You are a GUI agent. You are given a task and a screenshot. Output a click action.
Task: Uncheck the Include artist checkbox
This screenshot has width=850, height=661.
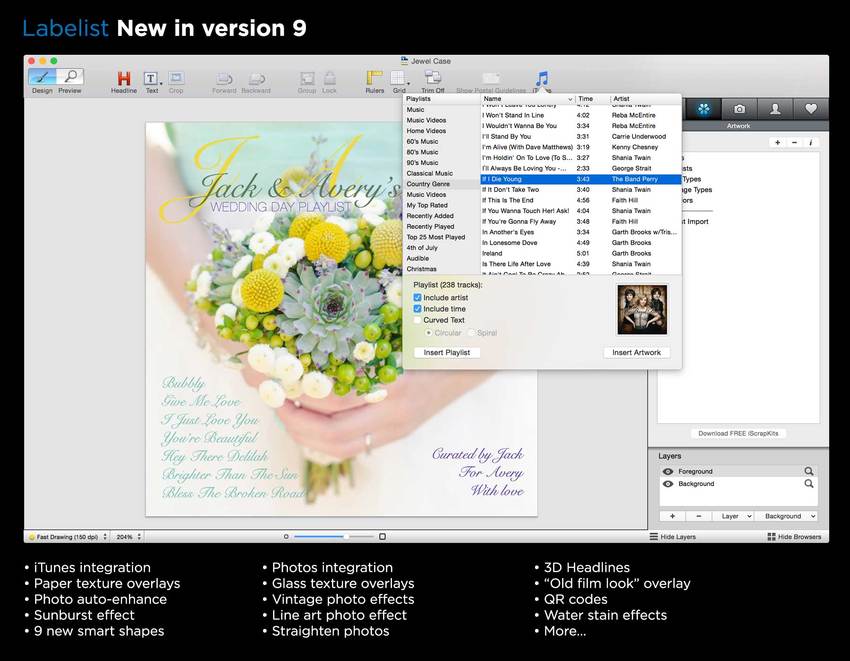point(418,298)
